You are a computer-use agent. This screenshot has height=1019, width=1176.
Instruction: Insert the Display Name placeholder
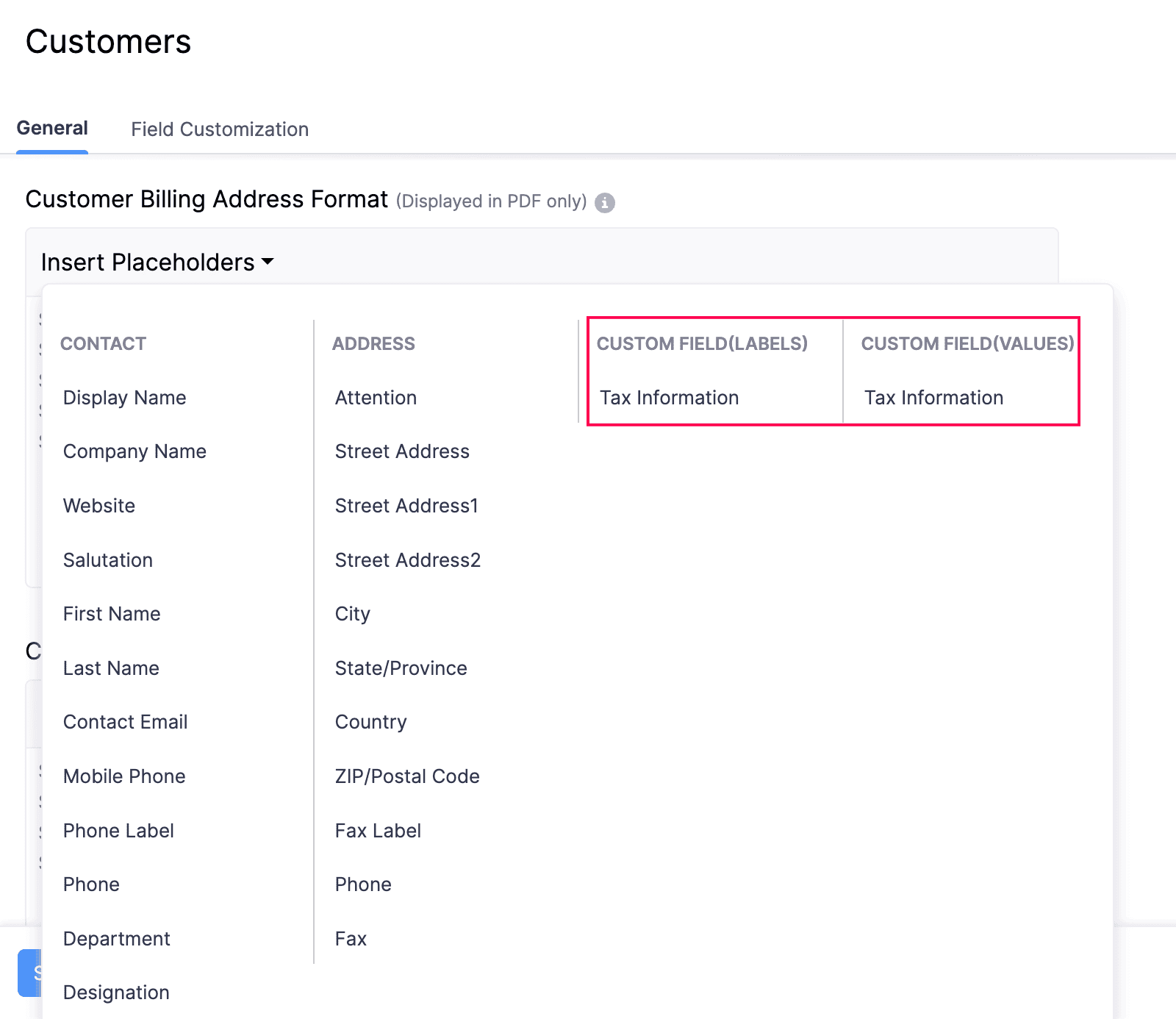tap(124, 397)
